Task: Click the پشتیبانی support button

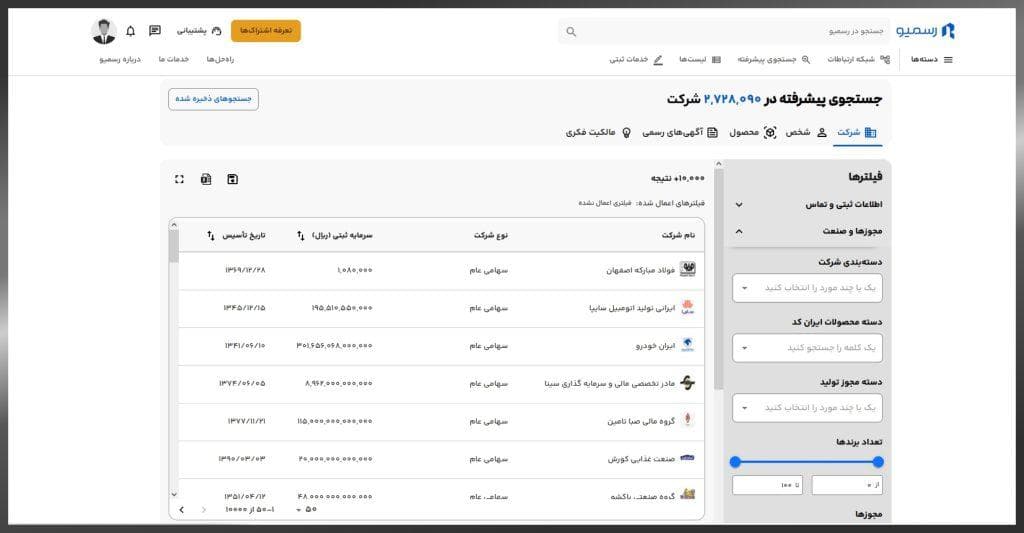Action: tap(199, 31)
